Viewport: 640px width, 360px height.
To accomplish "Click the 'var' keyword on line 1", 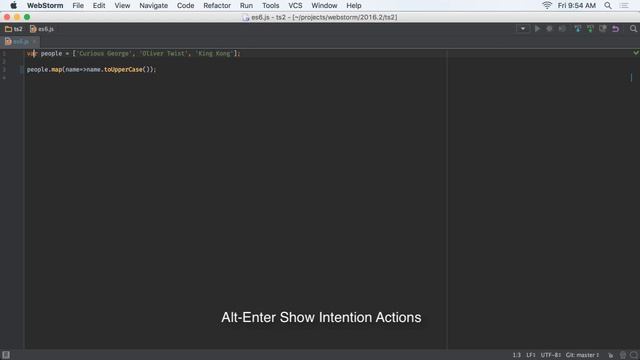I will point(32,53).
